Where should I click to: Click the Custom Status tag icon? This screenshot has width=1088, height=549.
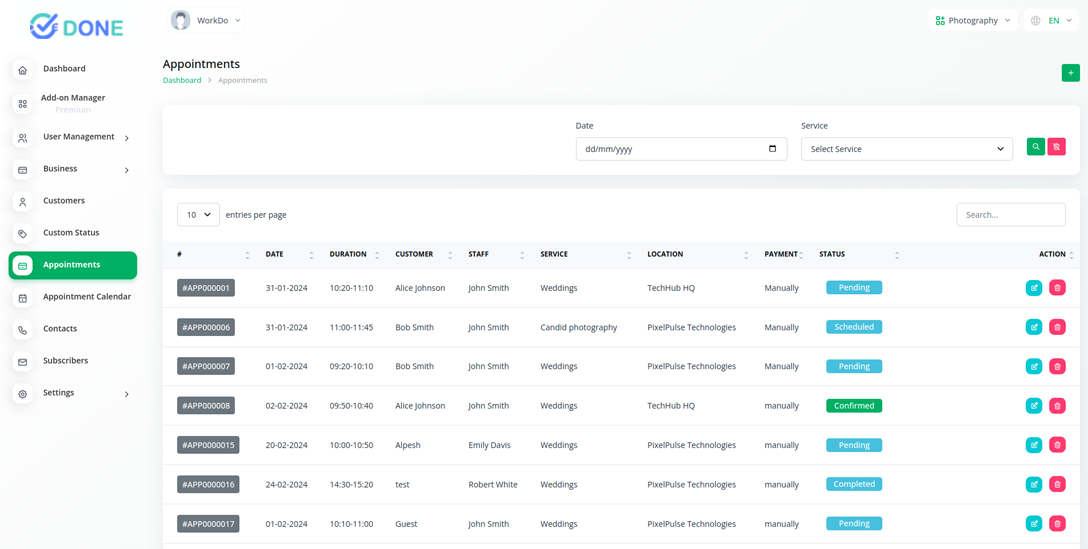(x=22, y=234)
